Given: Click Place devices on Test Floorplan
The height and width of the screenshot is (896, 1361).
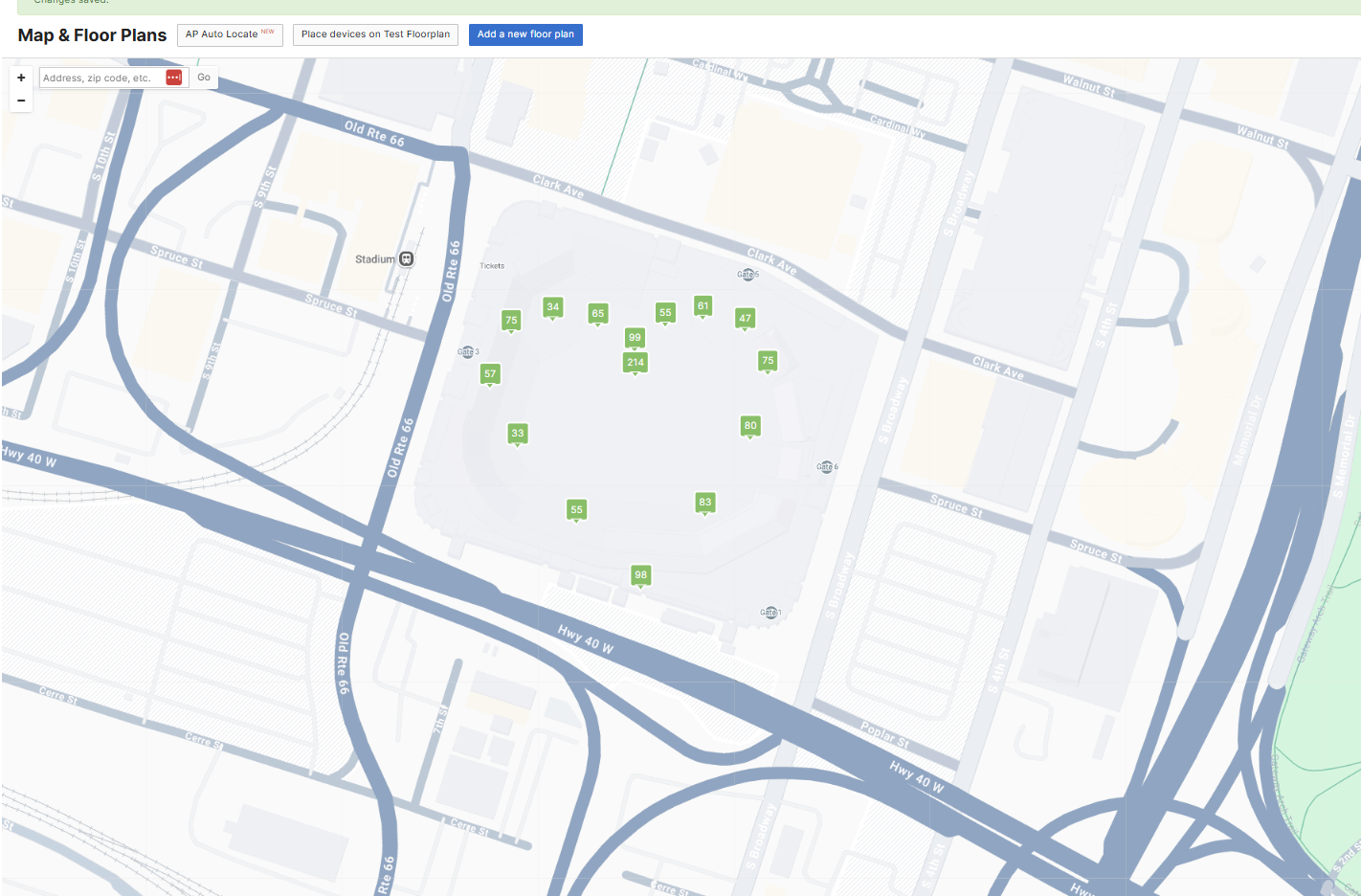Looking at the screenshot, I should tap(375, 34).
